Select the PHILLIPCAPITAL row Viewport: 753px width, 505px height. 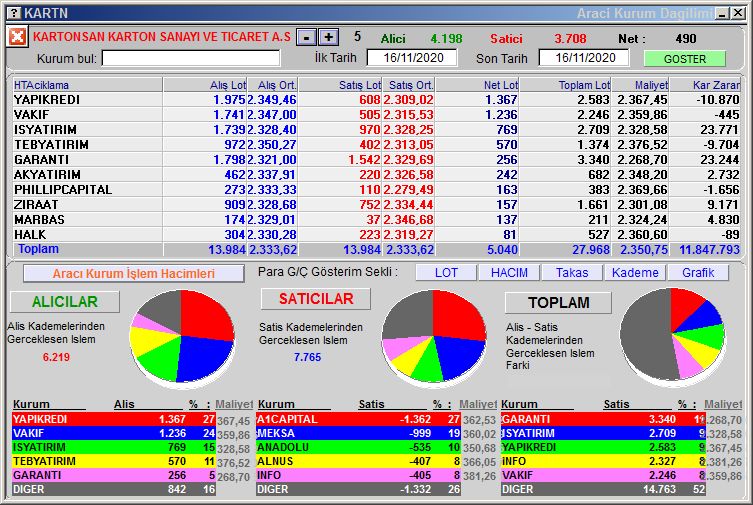[x=376, y=190]
